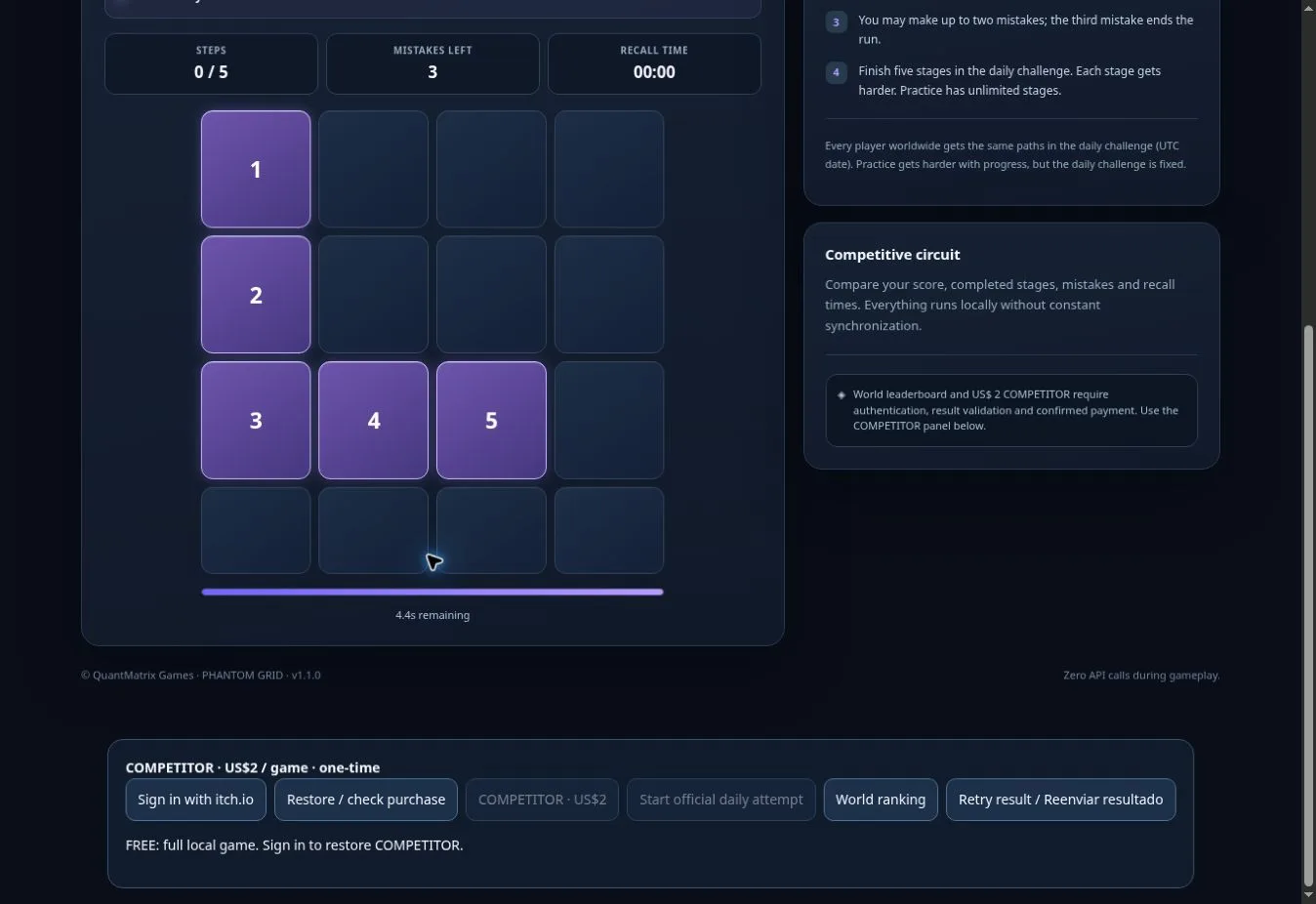Click 'Zero API calls during gameplay.' text

1141,676
